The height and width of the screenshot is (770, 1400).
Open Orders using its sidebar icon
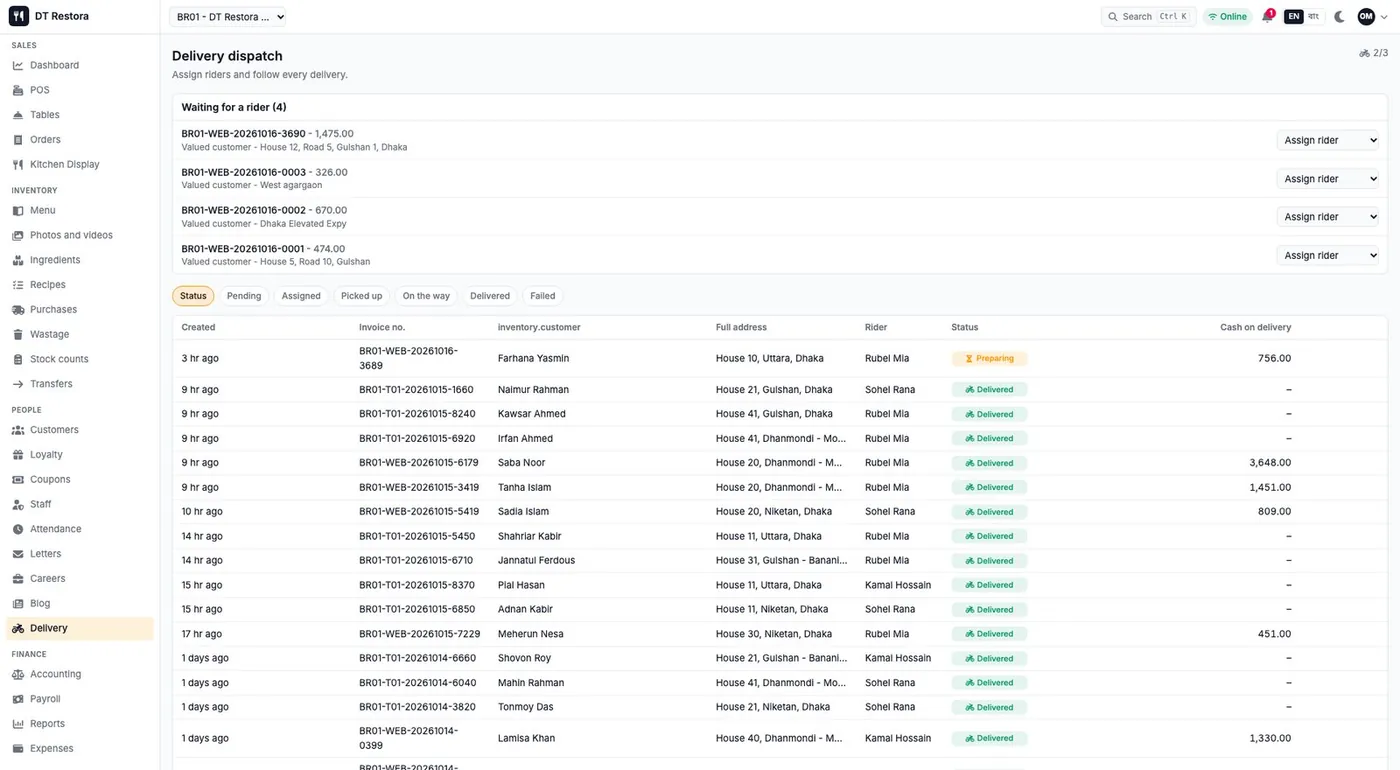click(x=18, y=140)
